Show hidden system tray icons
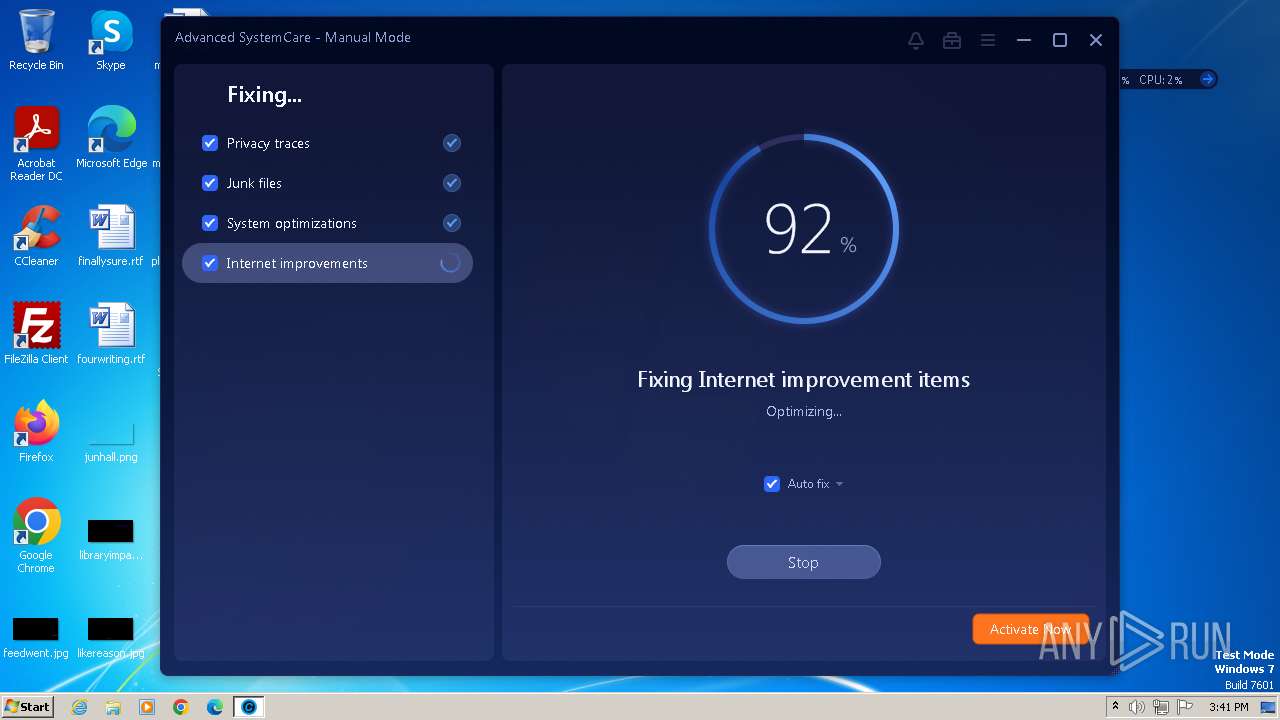 pos(1116,707)
